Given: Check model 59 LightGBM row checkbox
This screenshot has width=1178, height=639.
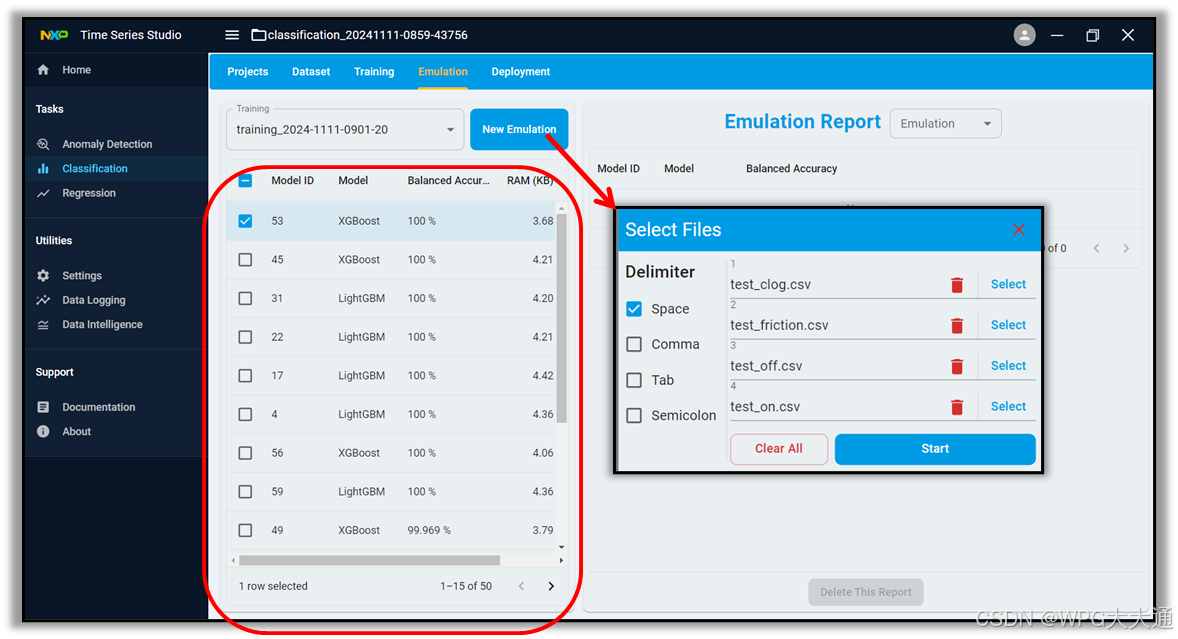Looking at the screenshot, I should pos(245,492).
